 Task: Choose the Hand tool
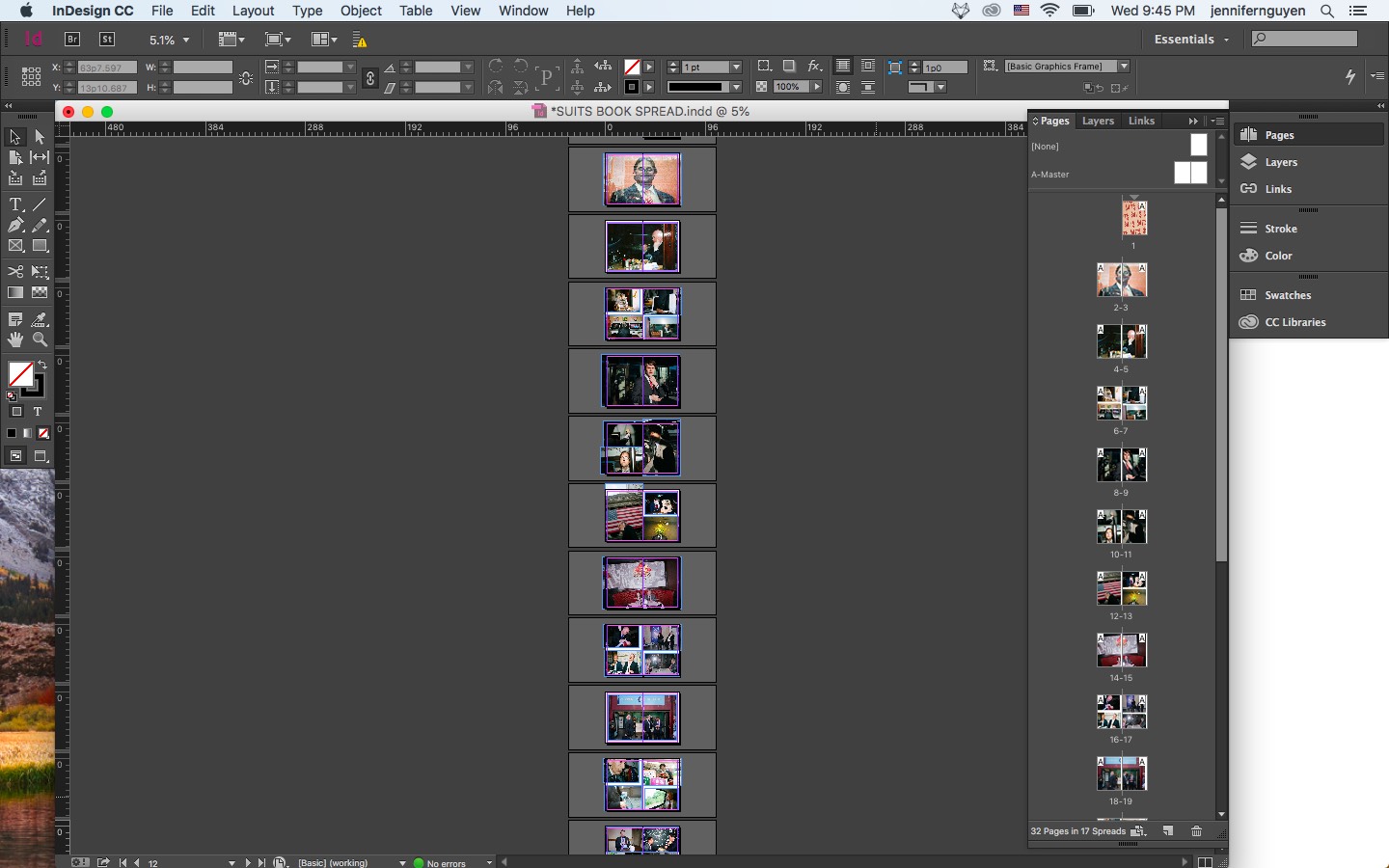[15, 339]
